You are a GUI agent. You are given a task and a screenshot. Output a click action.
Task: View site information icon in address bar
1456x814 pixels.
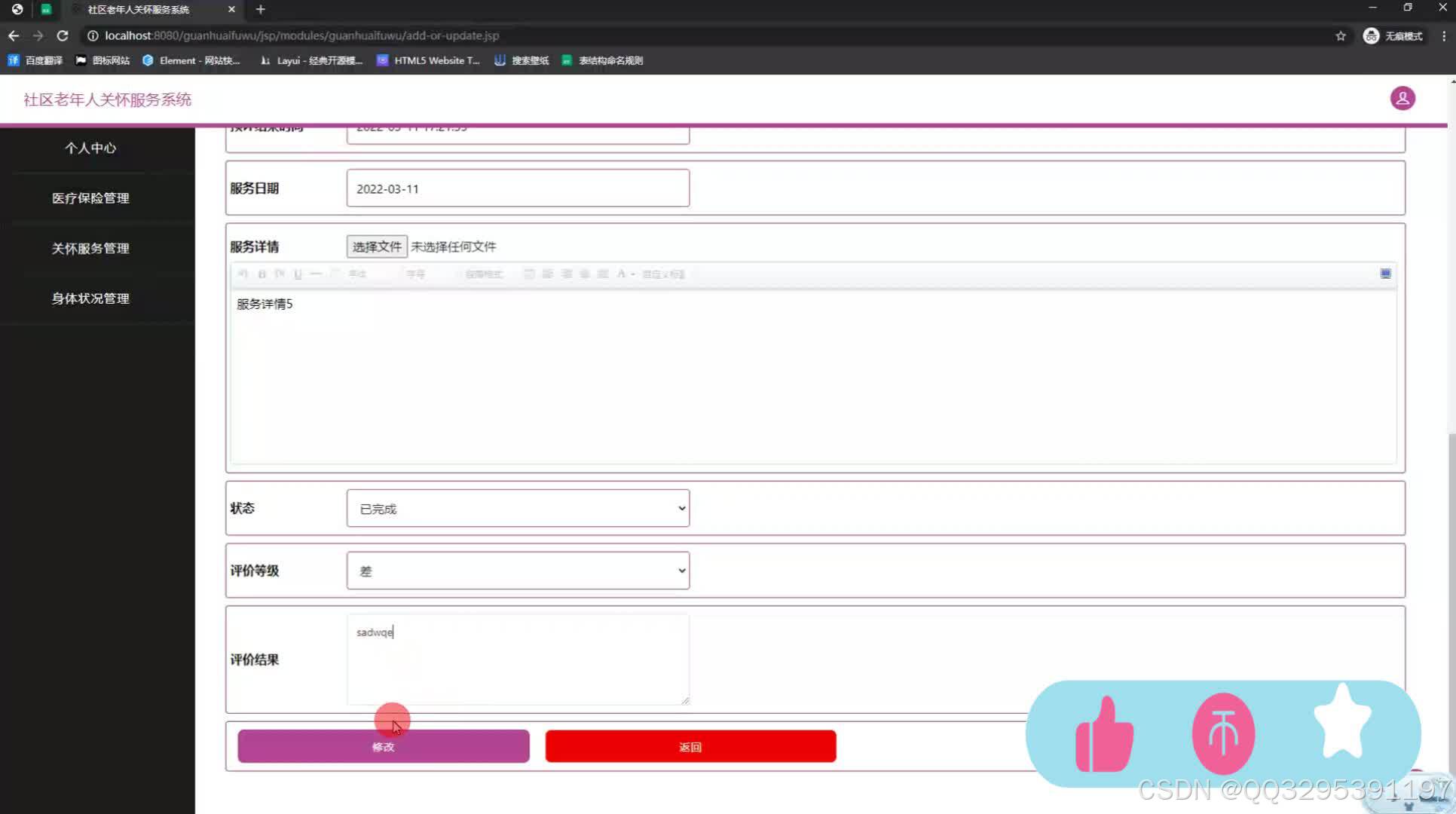coord(93,35)
